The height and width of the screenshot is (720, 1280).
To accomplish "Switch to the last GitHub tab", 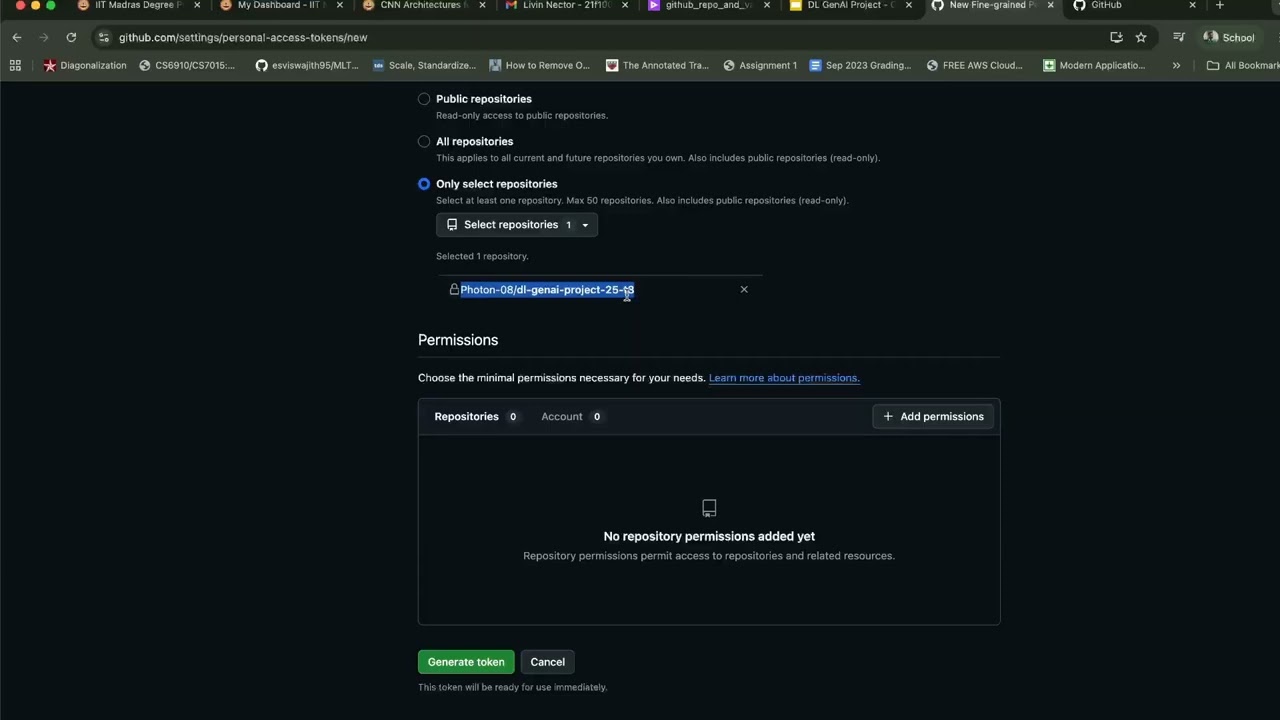I will (1136, 6).
